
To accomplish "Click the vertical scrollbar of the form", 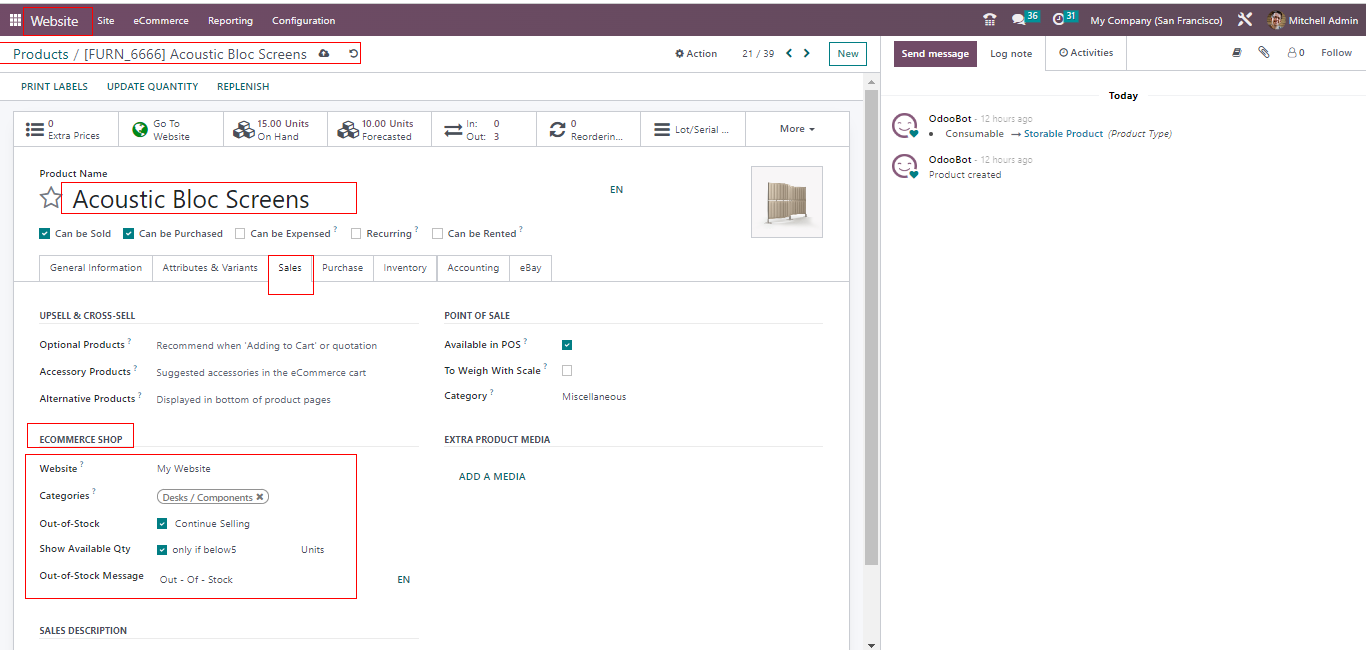I will [x=871, y=400].
